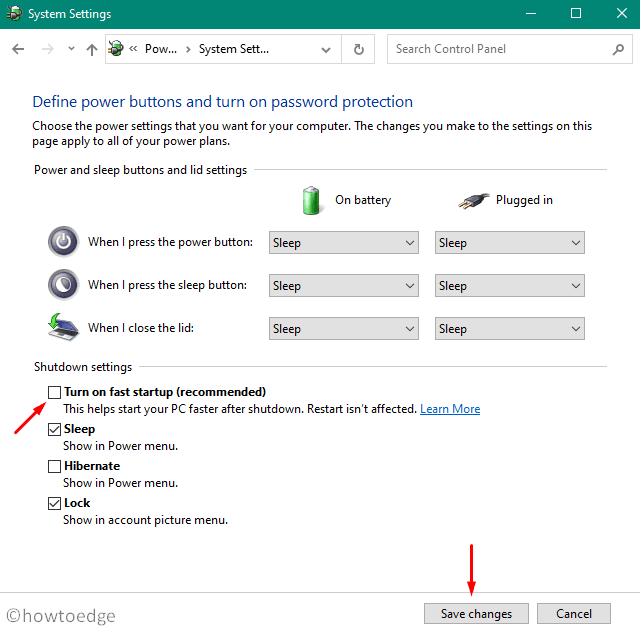Open power button On battery dropdown
640x632 pixels.
coord(344,243)
